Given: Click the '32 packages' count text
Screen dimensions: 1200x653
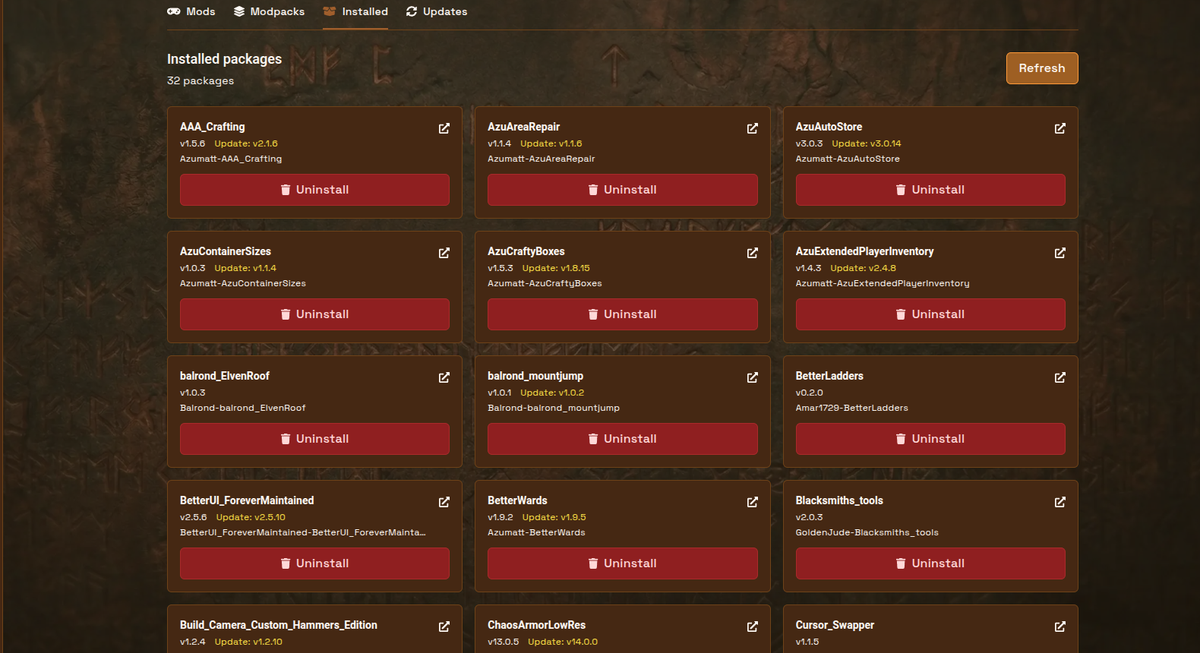Looking at the screenshot, I should (201, 81).
